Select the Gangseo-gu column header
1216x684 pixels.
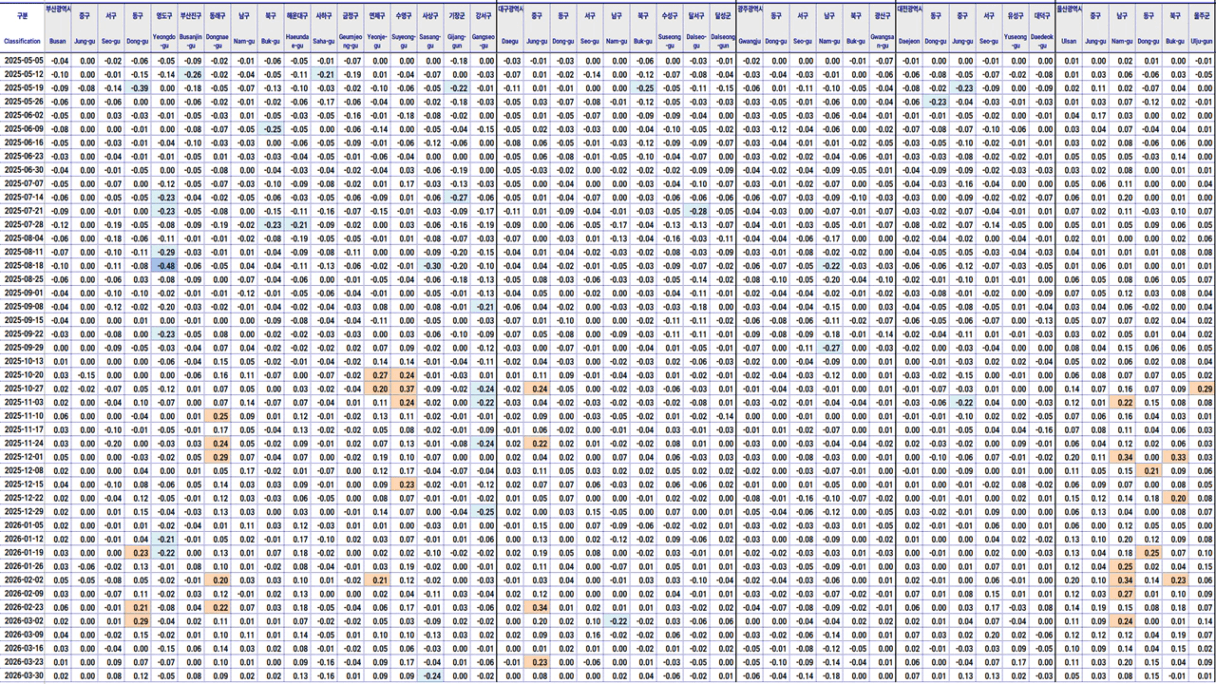tap(484, 41)
